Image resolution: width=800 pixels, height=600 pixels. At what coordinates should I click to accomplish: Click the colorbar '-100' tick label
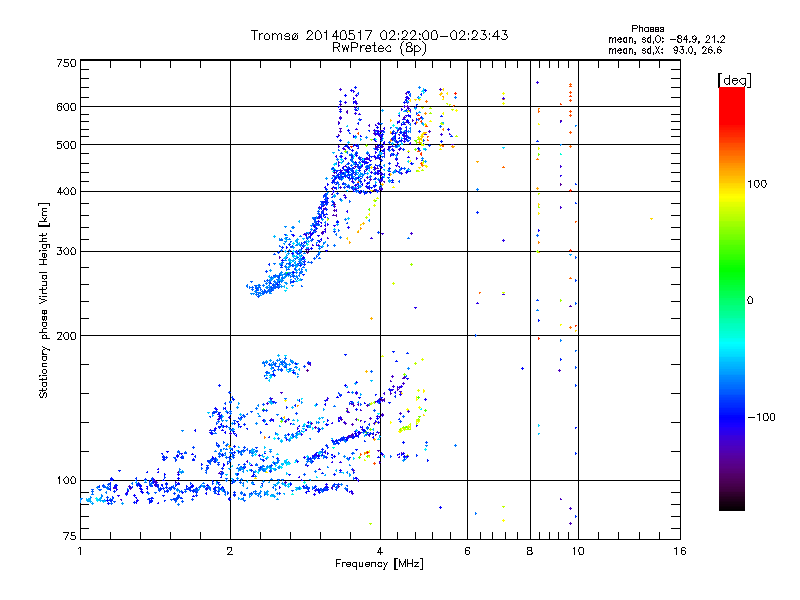click(x=761, y=417)
